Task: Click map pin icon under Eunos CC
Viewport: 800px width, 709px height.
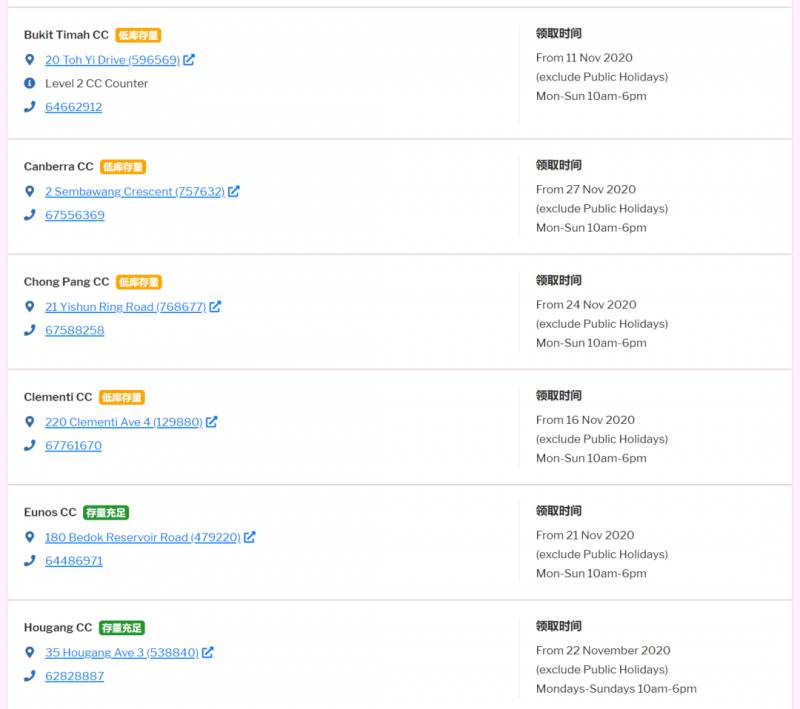Action: point(30,537)
